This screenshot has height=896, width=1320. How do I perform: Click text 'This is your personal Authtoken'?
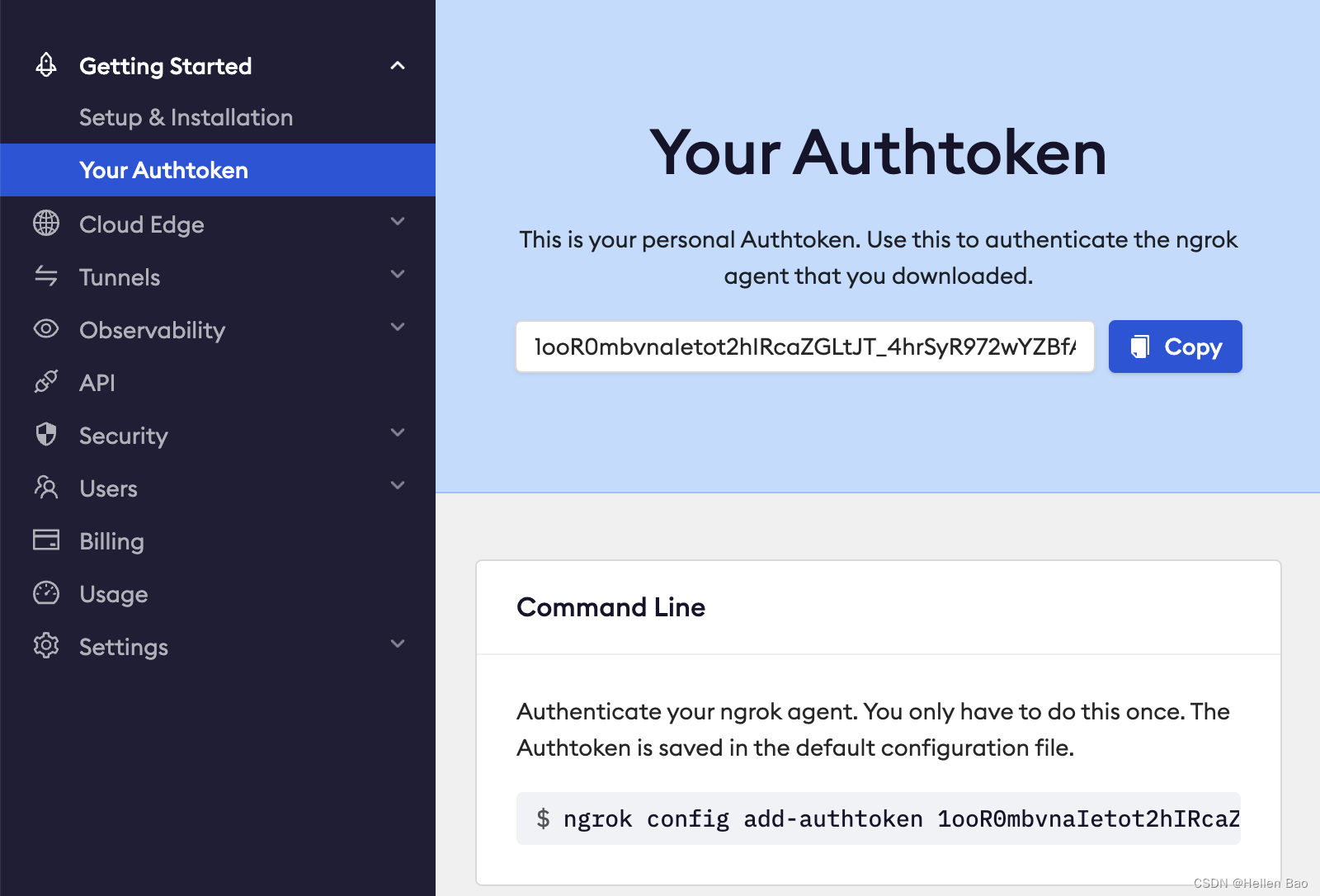click(x=688, y=239)
